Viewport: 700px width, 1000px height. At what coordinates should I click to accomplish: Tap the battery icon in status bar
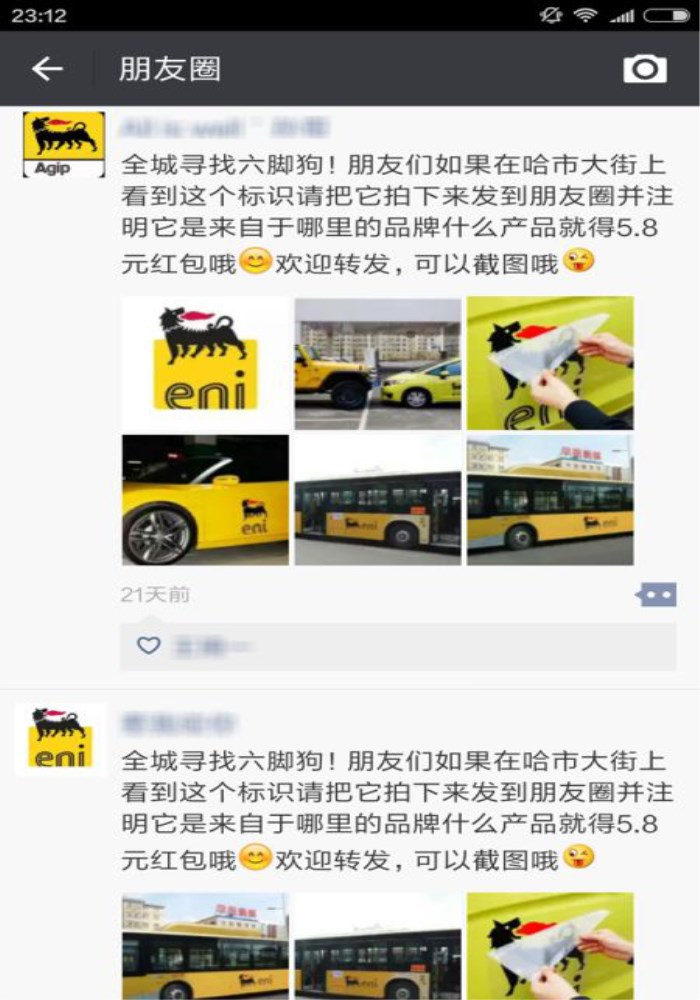[666, 15]
